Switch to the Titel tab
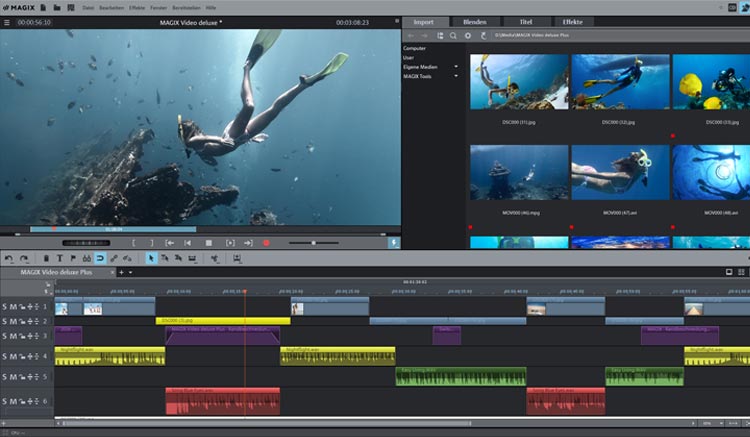750x437 pixels. point(526,22)
